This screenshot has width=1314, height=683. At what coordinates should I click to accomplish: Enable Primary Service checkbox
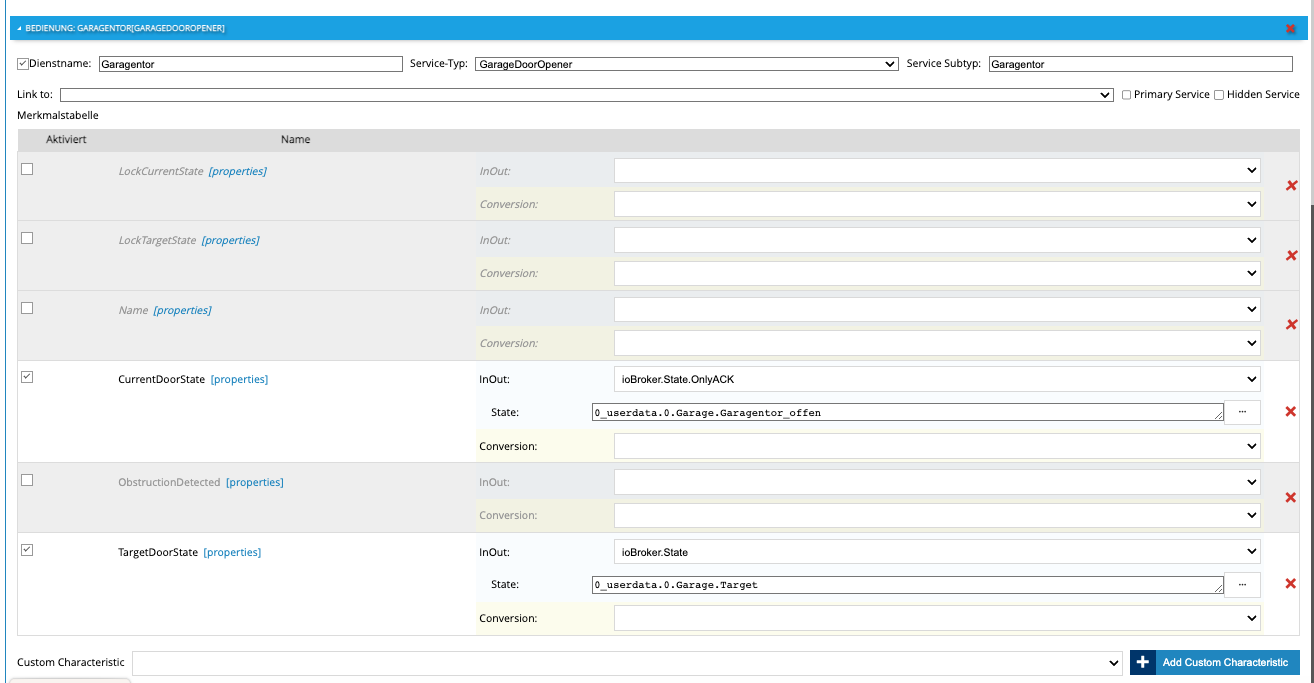click(x=1126, y=95)
